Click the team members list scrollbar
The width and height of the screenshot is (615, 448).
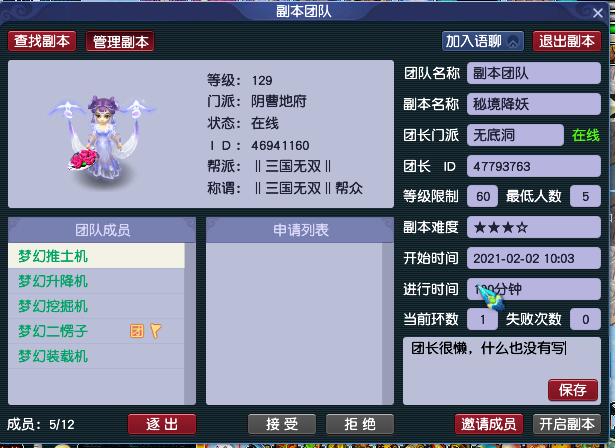pos(190,323)
